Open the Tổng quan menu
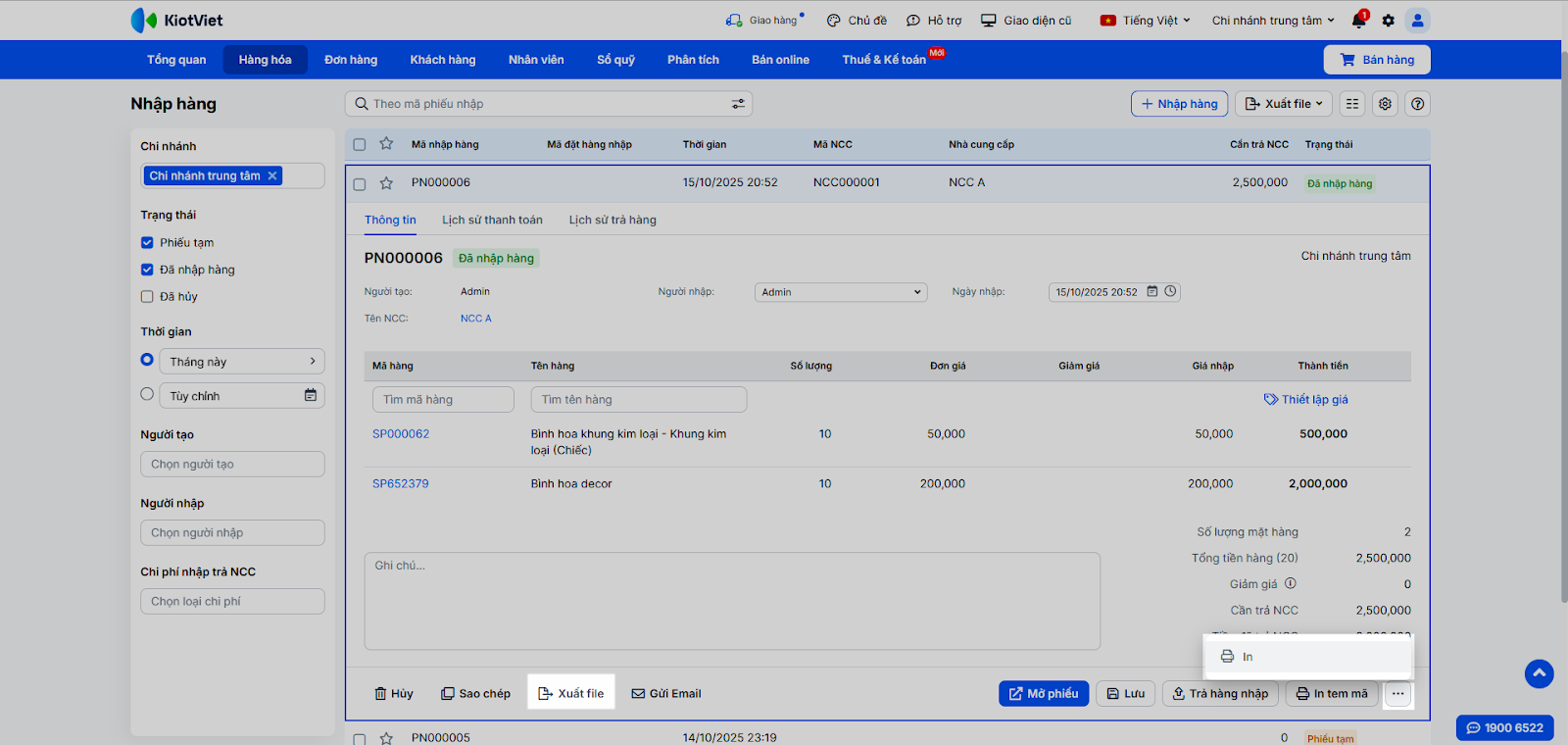The width and height of the screenshot is (1568, 745). point(176,60)
